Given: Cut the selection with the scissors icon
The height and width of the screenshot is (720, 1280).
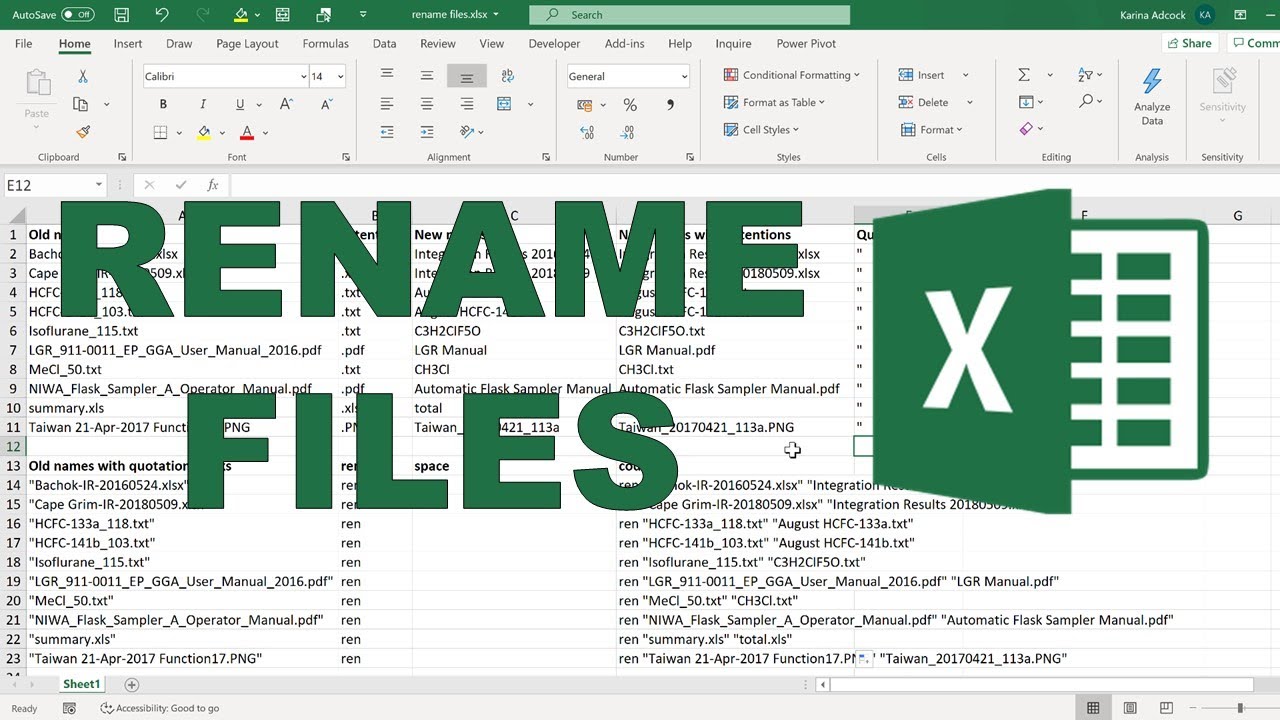Looking at the screenshot, I should tap(83, 77).
